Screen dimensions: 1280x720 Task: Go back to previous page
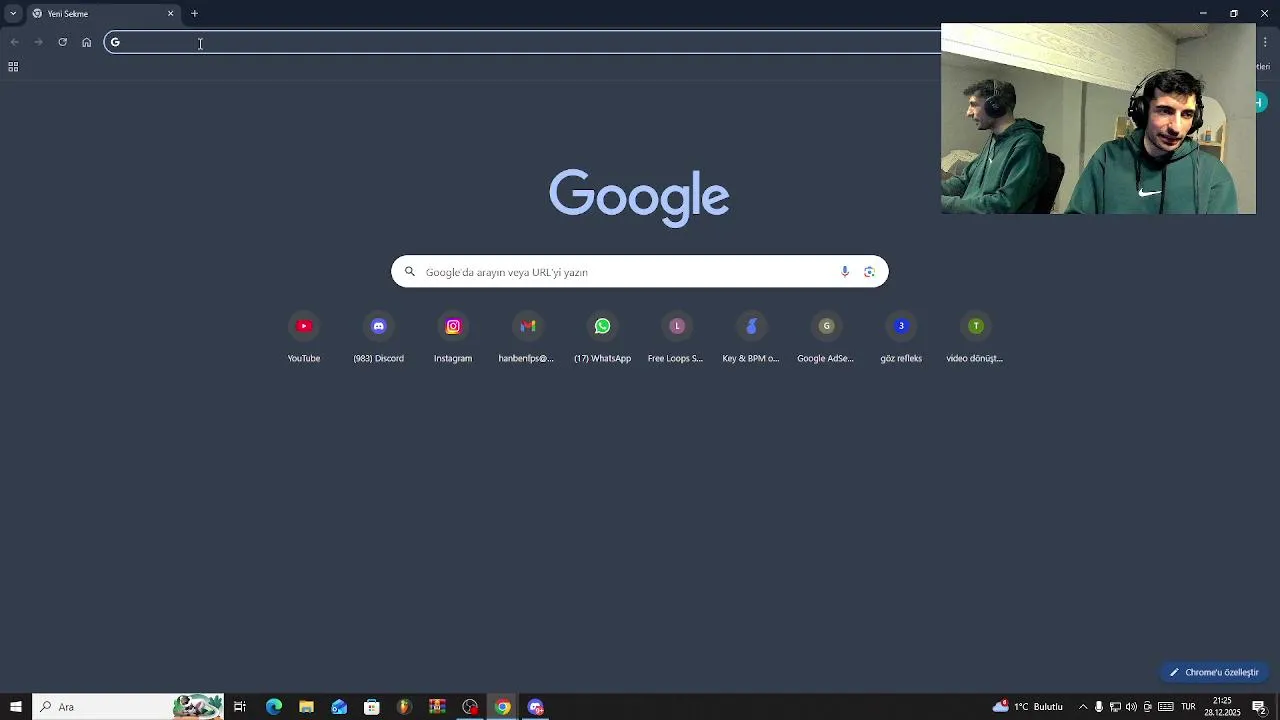[x=14, y=42]
